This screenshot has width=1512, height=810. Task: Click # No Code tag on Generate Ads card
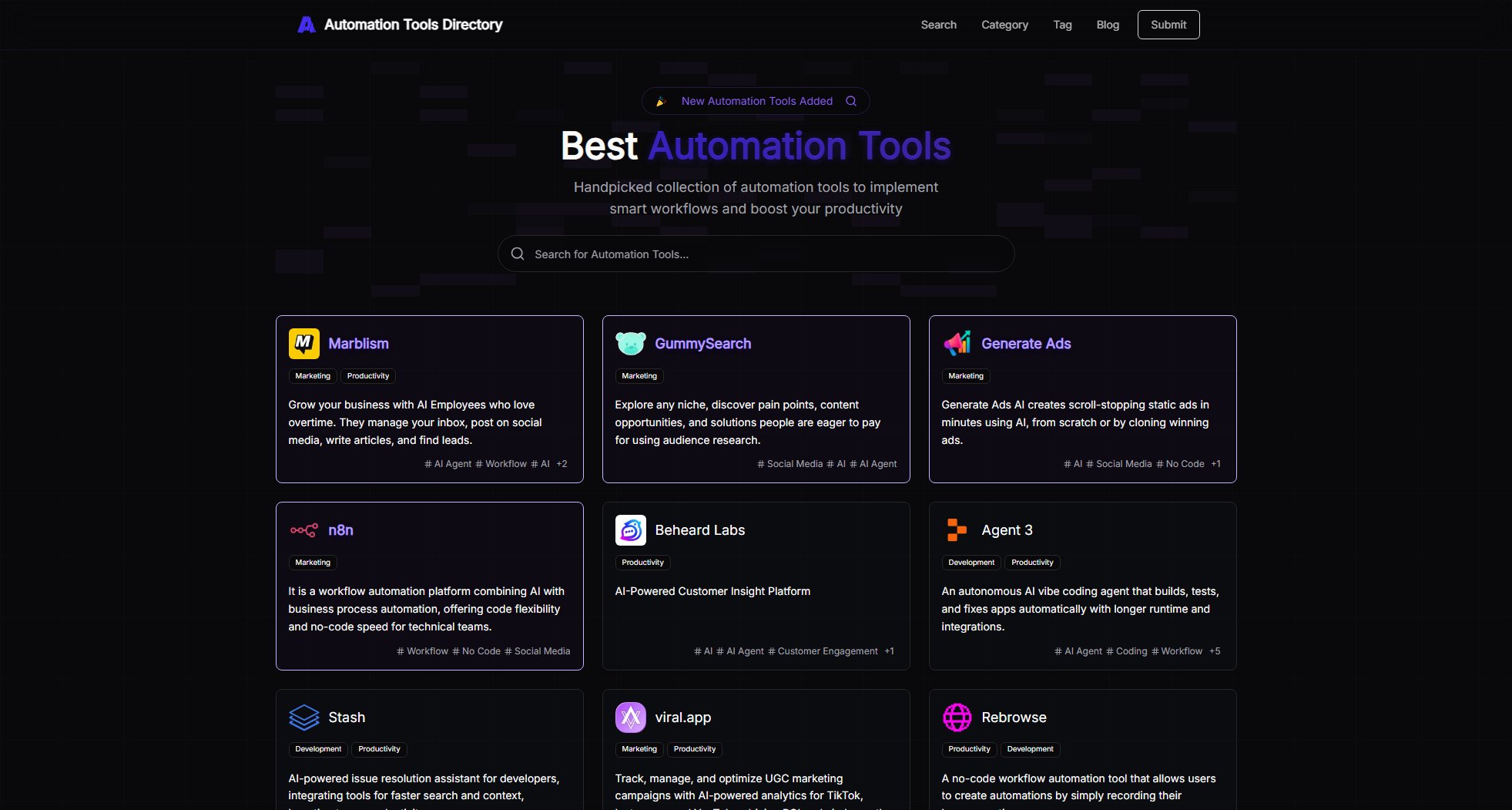[x=1180, y=464]
